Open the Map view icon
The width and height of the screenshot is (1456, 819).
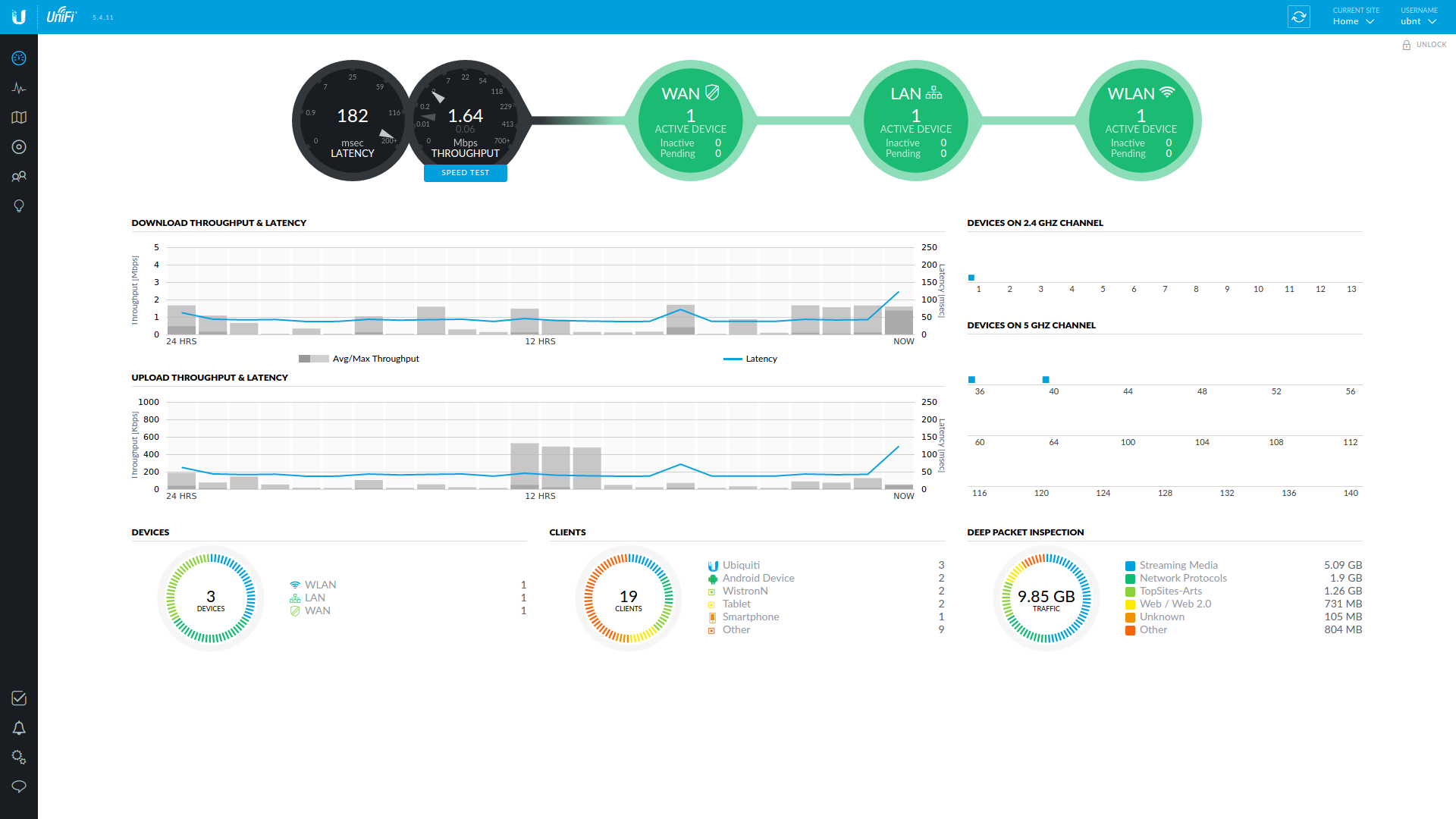[18, 117]
